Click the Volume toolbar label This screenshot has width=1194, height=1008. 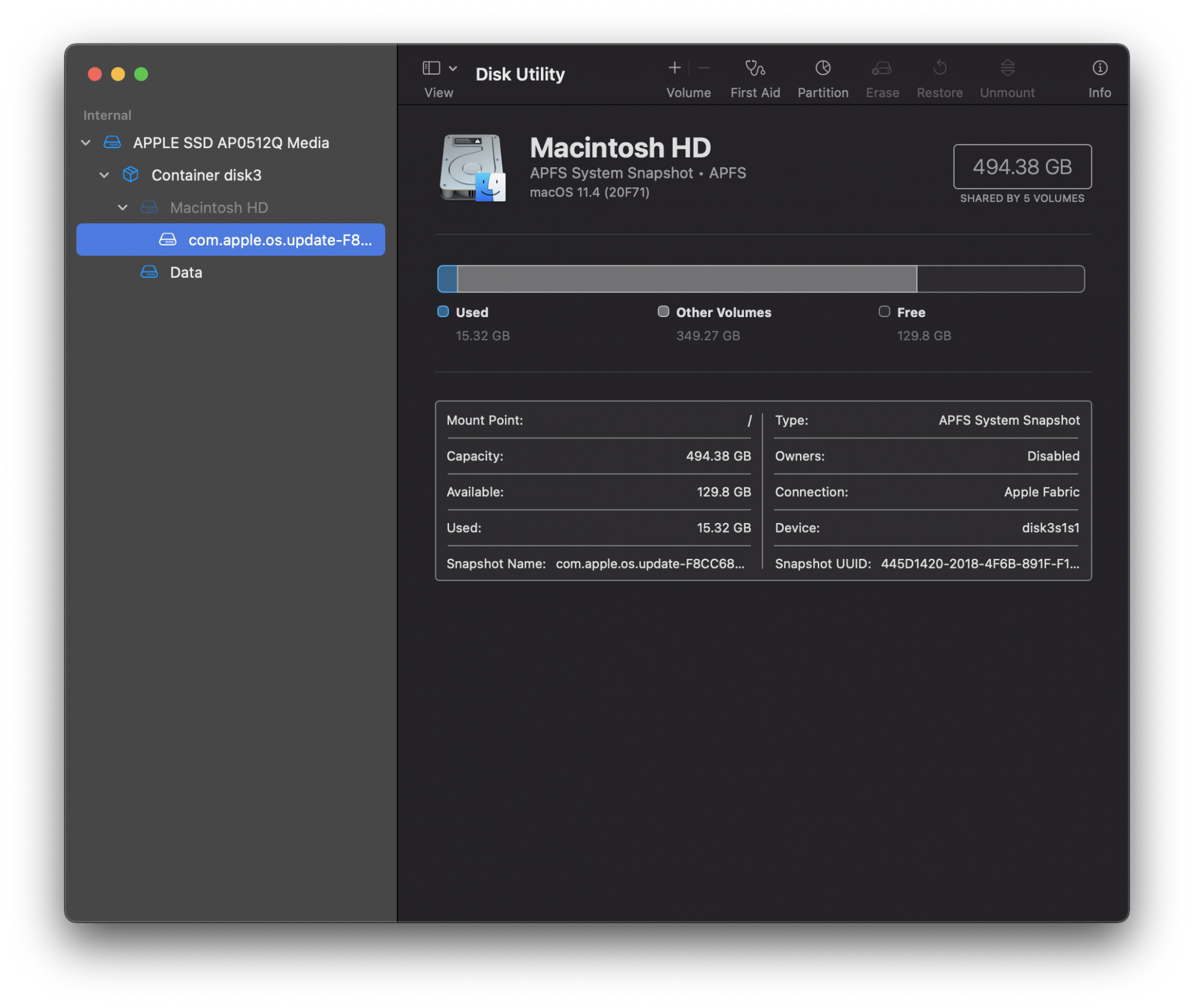coord(688,93)
